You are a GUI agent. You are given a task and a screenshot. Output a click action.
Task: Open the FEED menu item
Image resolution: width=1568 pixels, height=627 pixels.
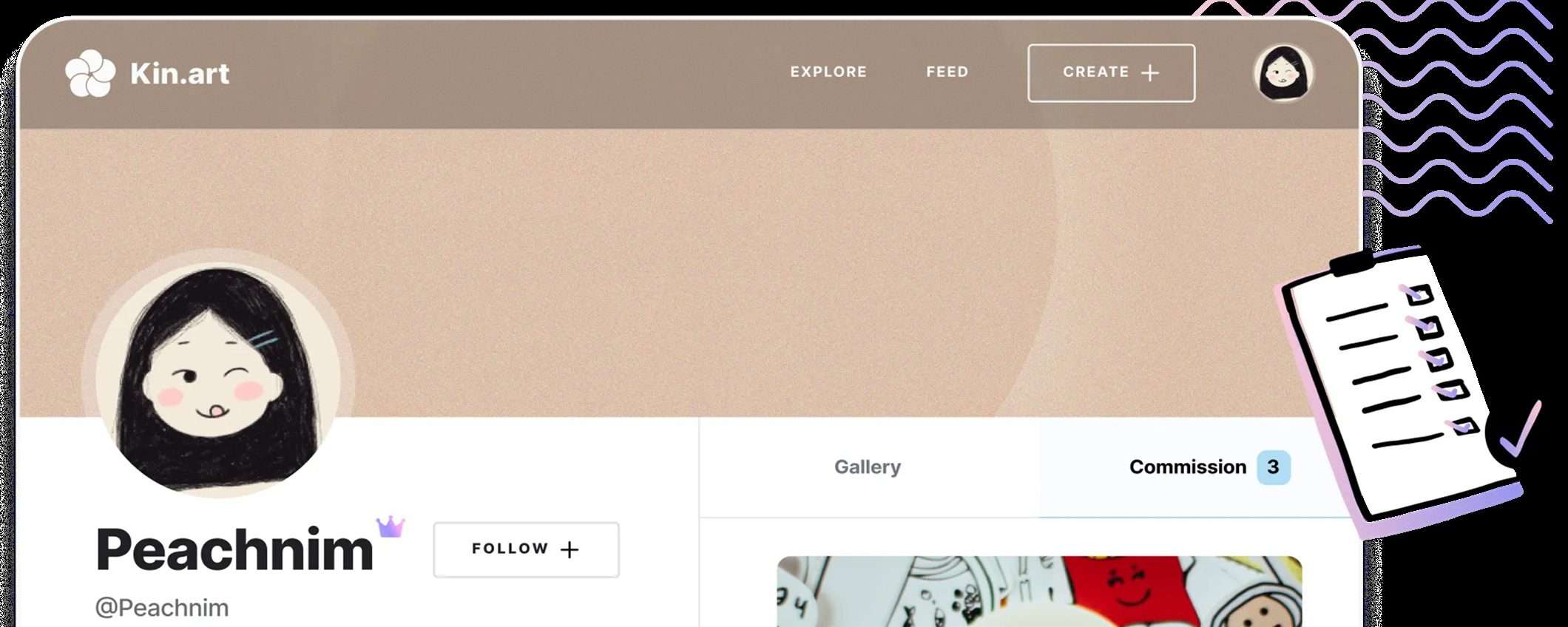947,72
